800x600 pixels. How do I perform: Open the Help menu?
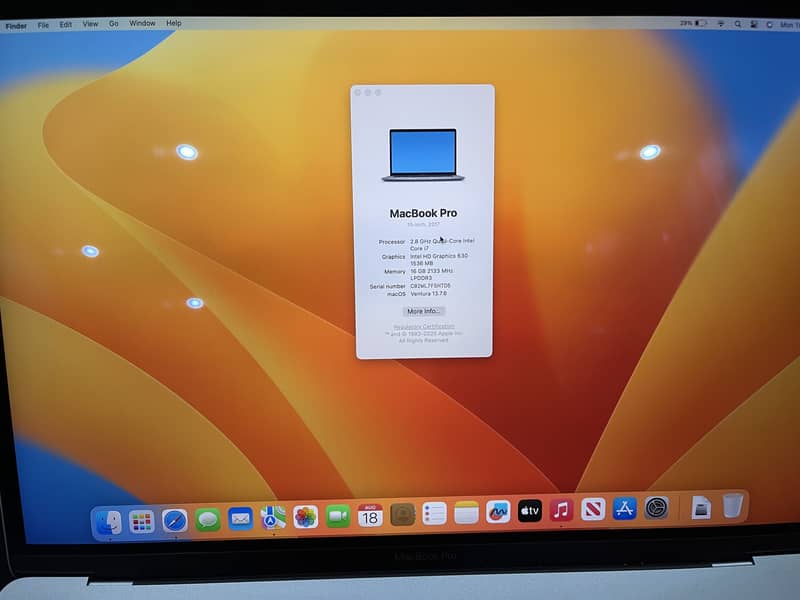174,23
